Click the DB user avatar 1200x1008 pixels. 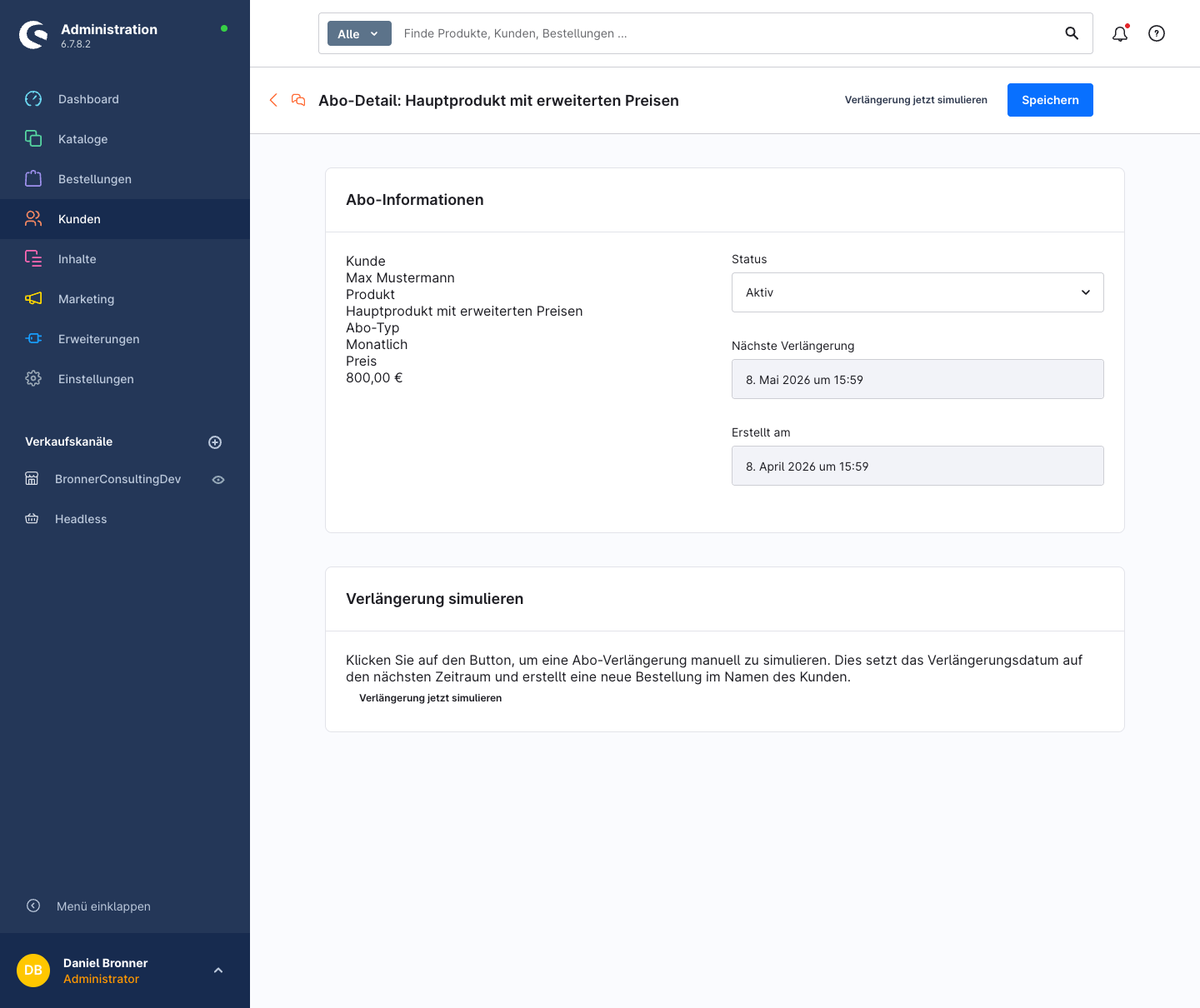click(x=33, y=971)
